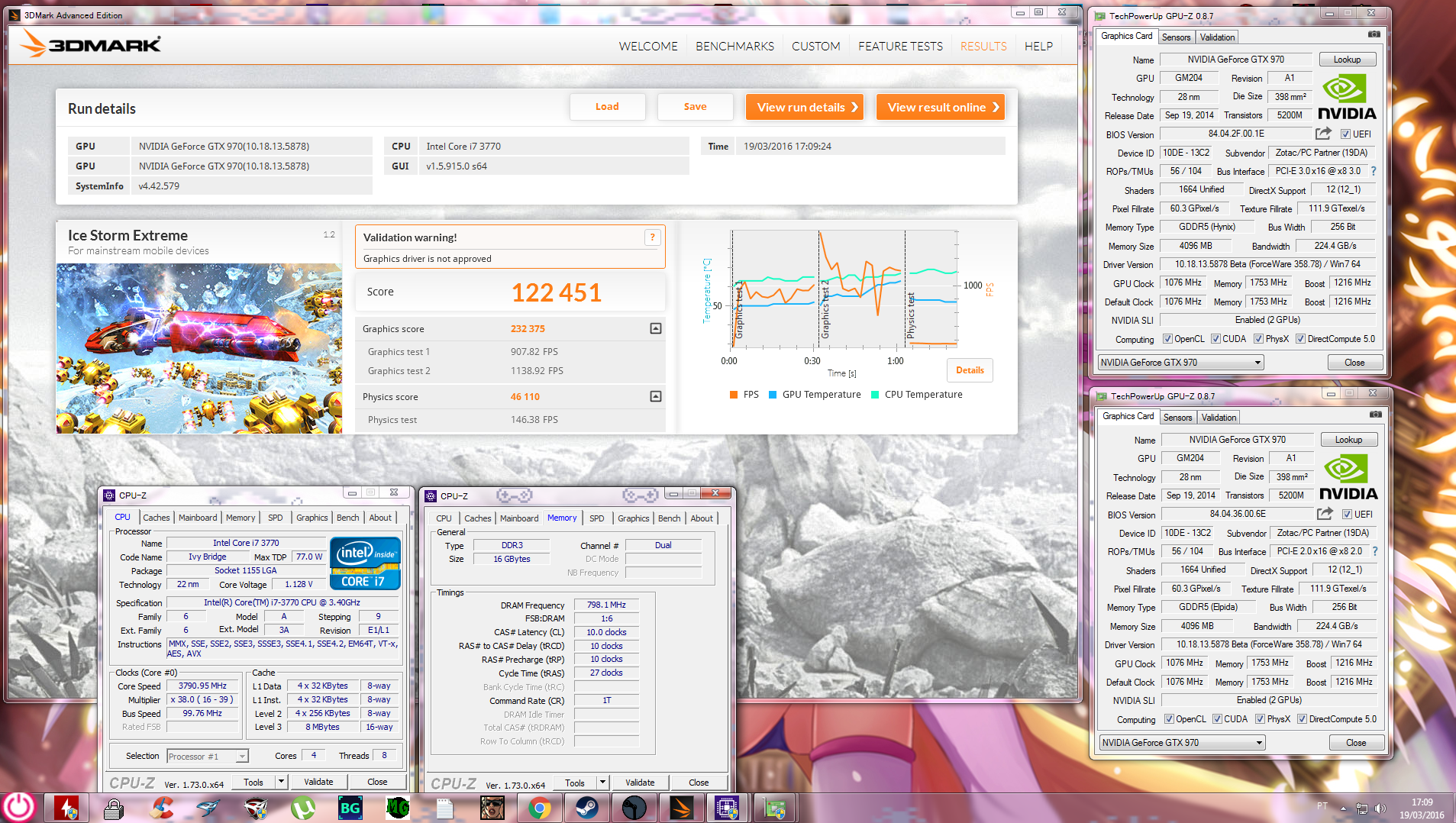Click View result online button
Screen dimensions: 1456x823
[x=941, y=107]
